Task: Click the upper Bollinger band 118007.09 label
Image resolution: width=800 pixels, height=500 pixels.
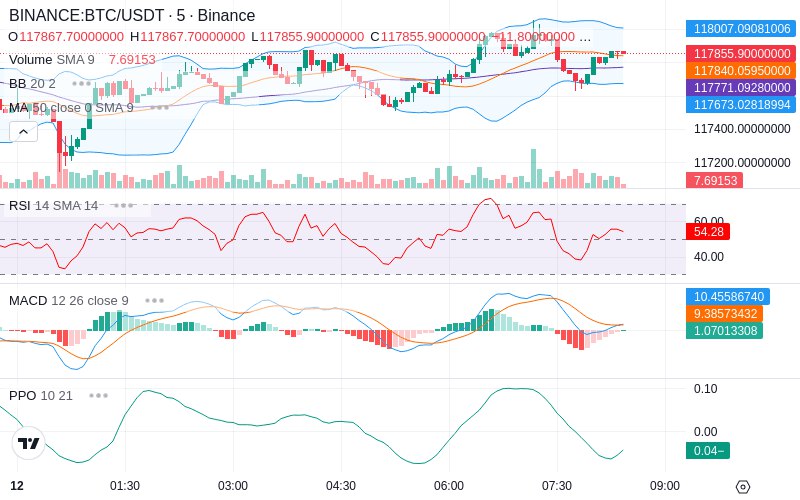Action: [741, 29]
